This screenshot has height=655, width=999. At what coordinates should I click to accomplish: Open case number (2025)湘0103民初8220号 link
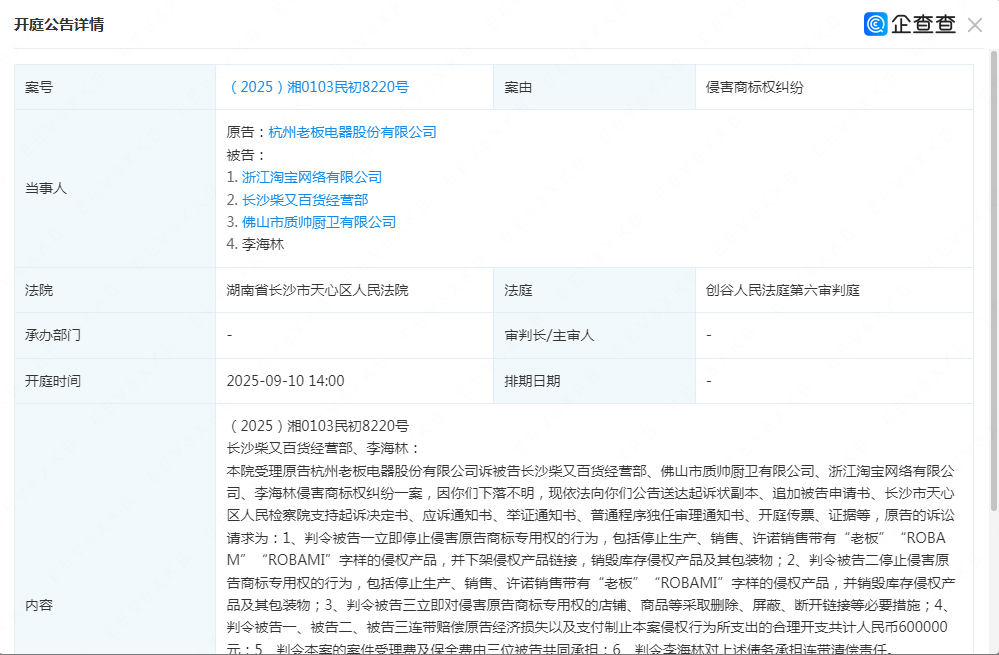[319, 87]
